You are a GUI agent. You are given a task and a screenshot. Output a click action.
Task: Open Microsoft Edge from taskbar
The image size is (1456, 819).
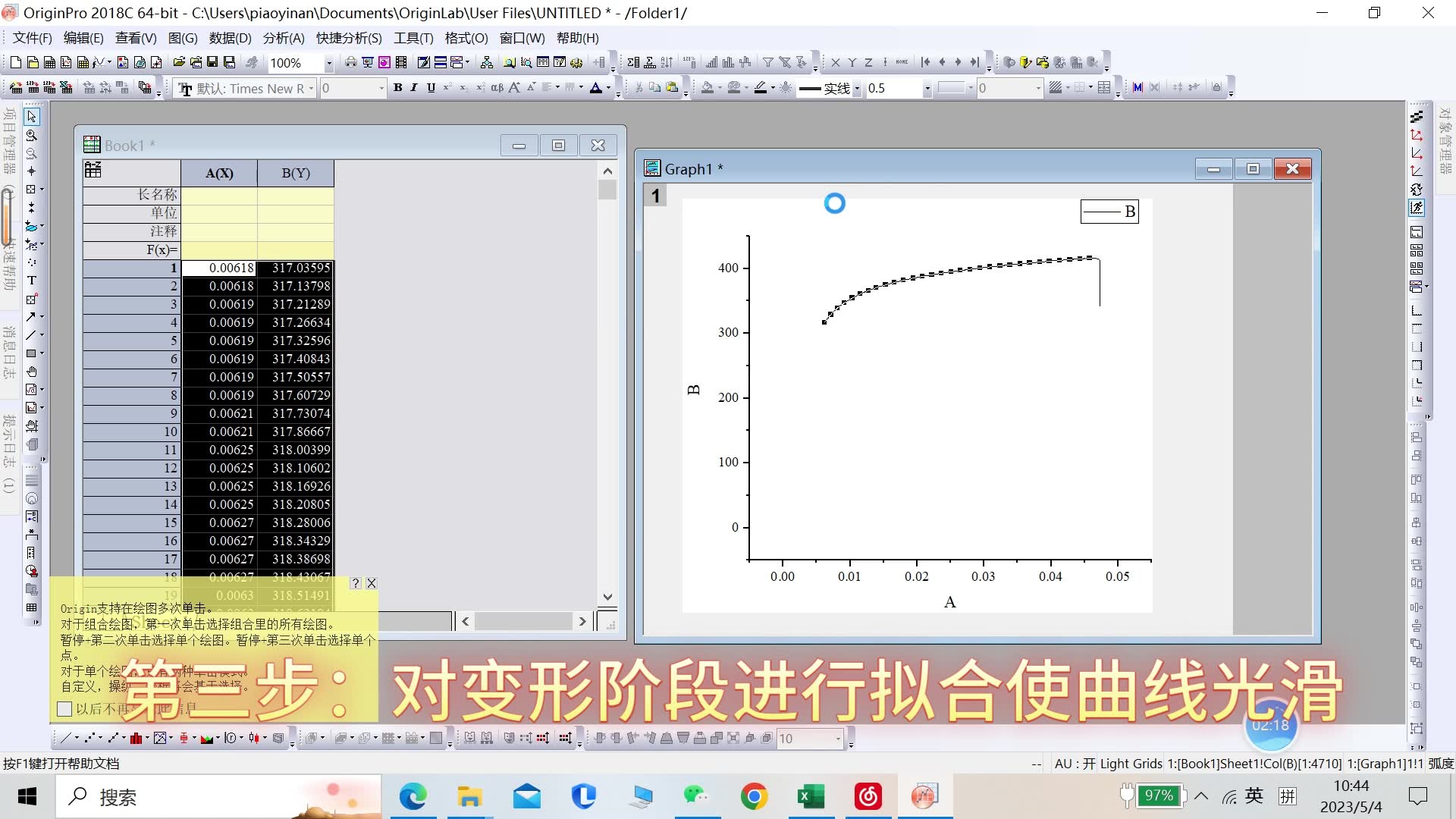[x=413, y=796]
